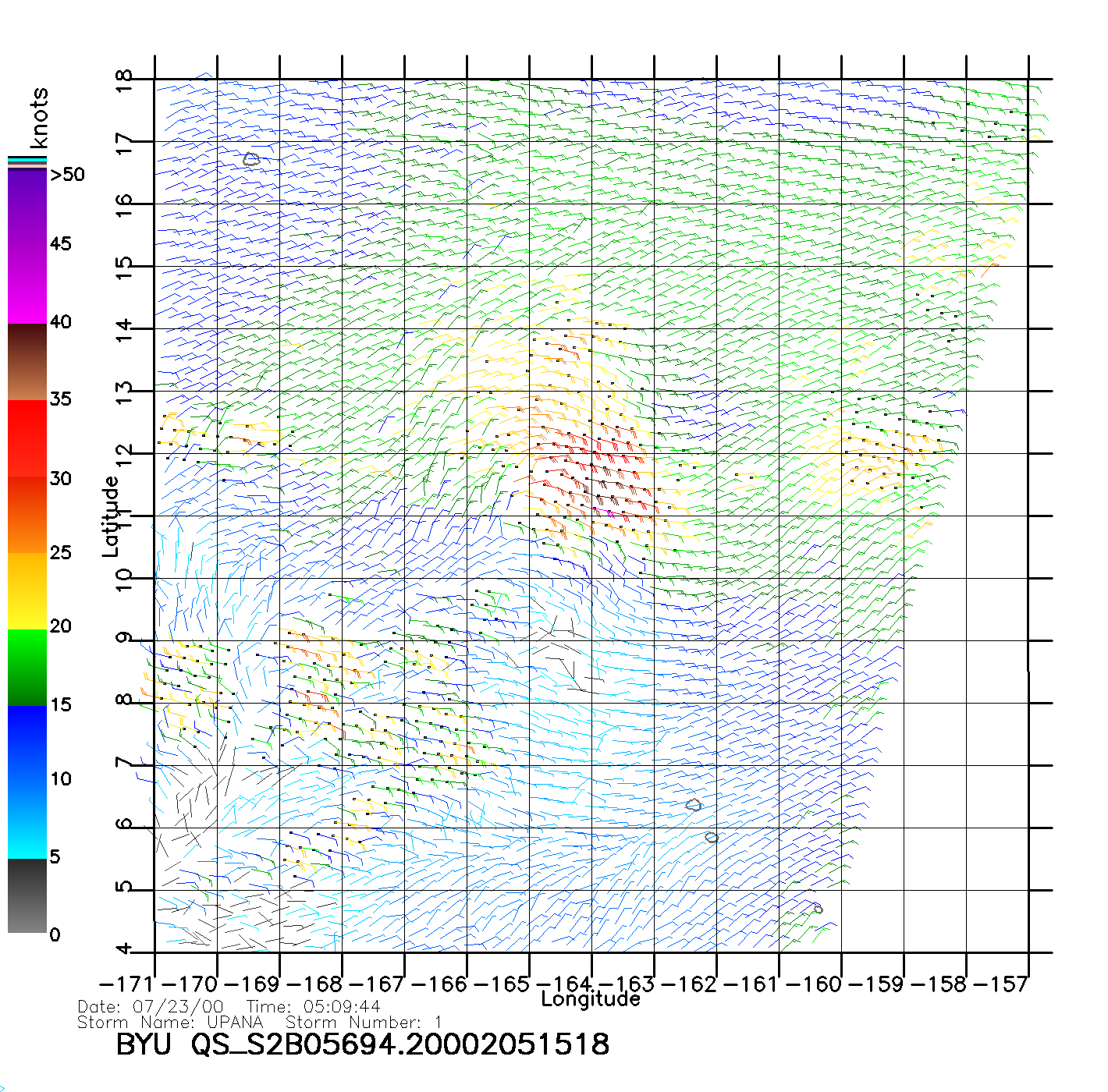Click the Longitude axis title

pos(591,999)
